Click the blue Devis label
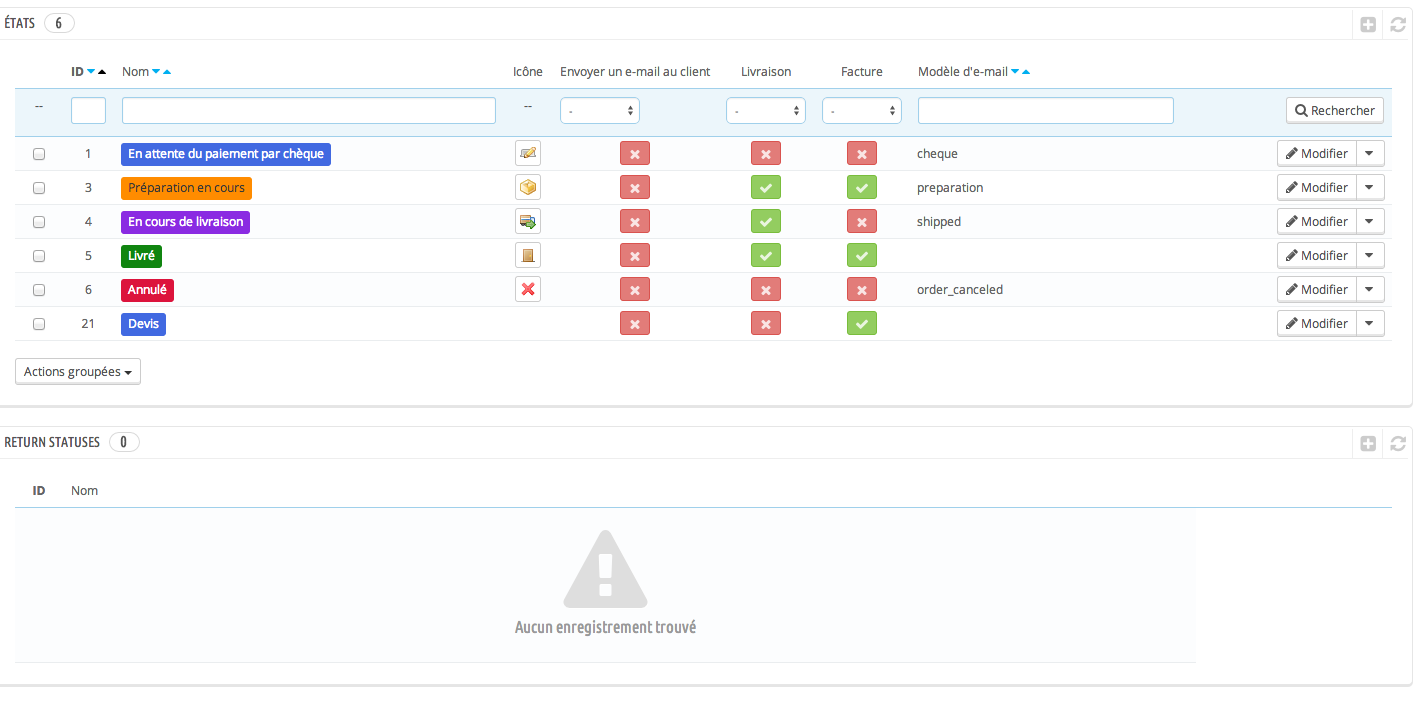This screenshot has height=720, width=1418. coord(143,324)
